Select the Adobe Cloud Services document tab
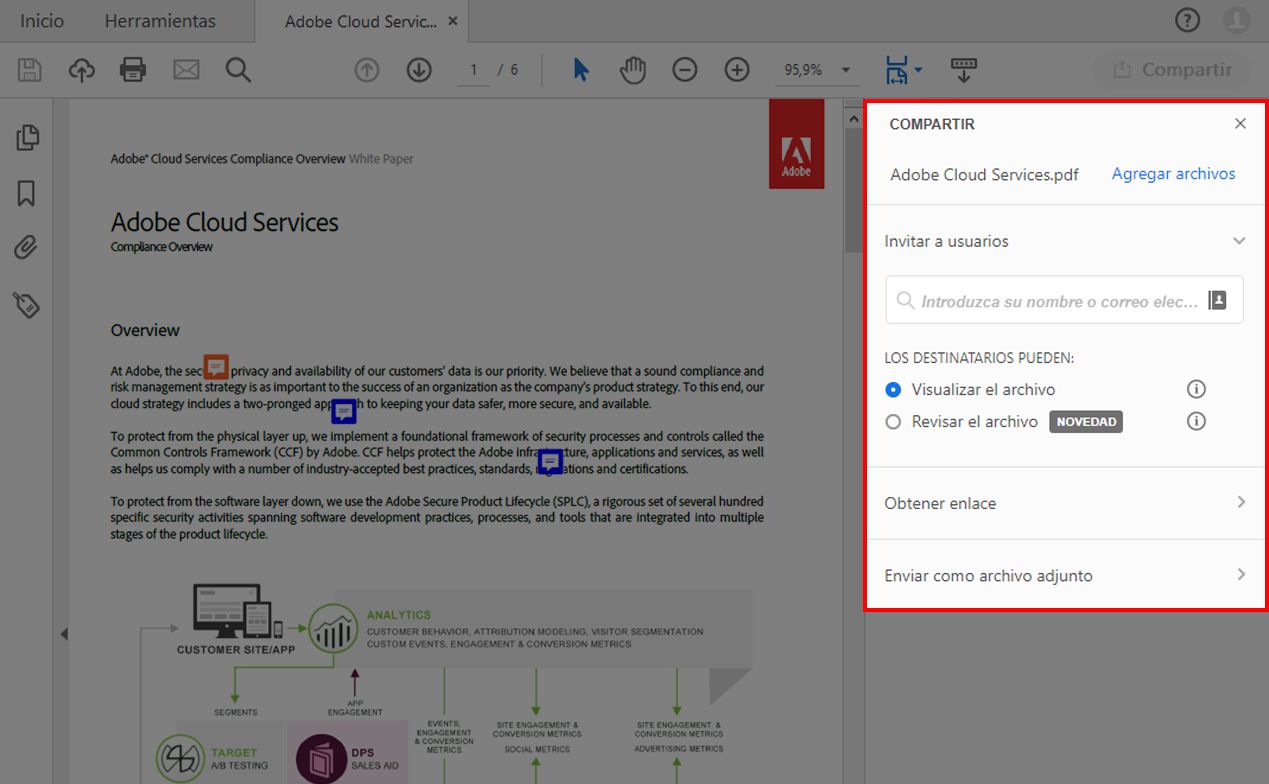Image resolution: width=1269 pixels, height=784 pixels. 360,21
